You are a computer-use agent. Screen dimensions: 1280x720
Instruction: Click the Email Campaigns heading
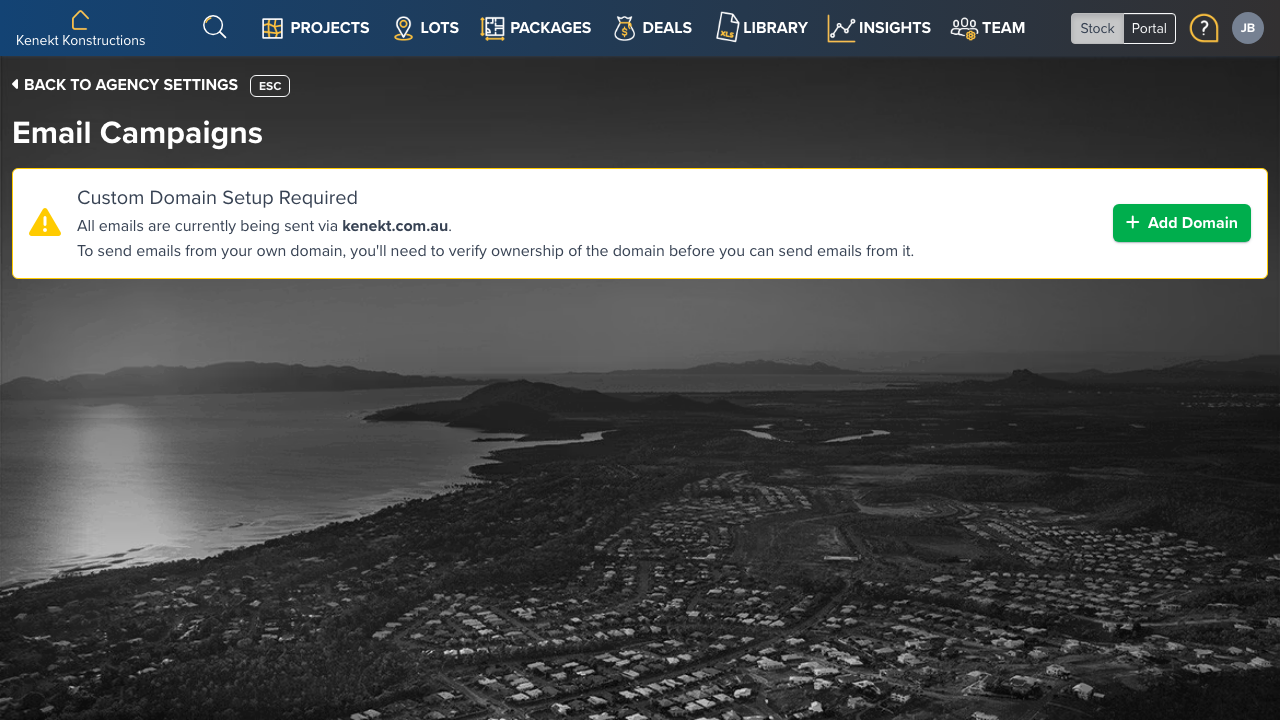[x=138, y=133]
